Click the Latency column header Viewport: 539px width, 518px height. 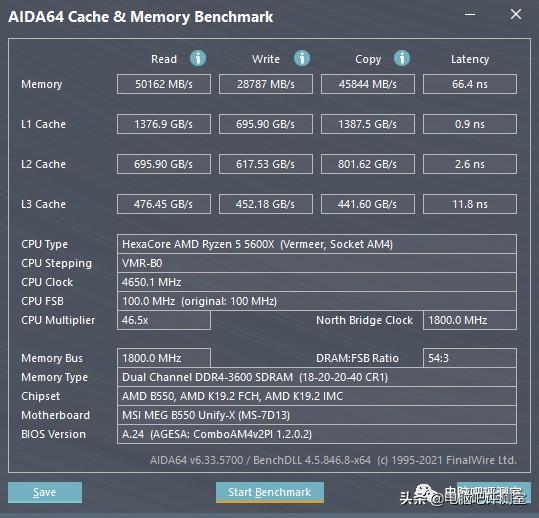pos(470,59)
